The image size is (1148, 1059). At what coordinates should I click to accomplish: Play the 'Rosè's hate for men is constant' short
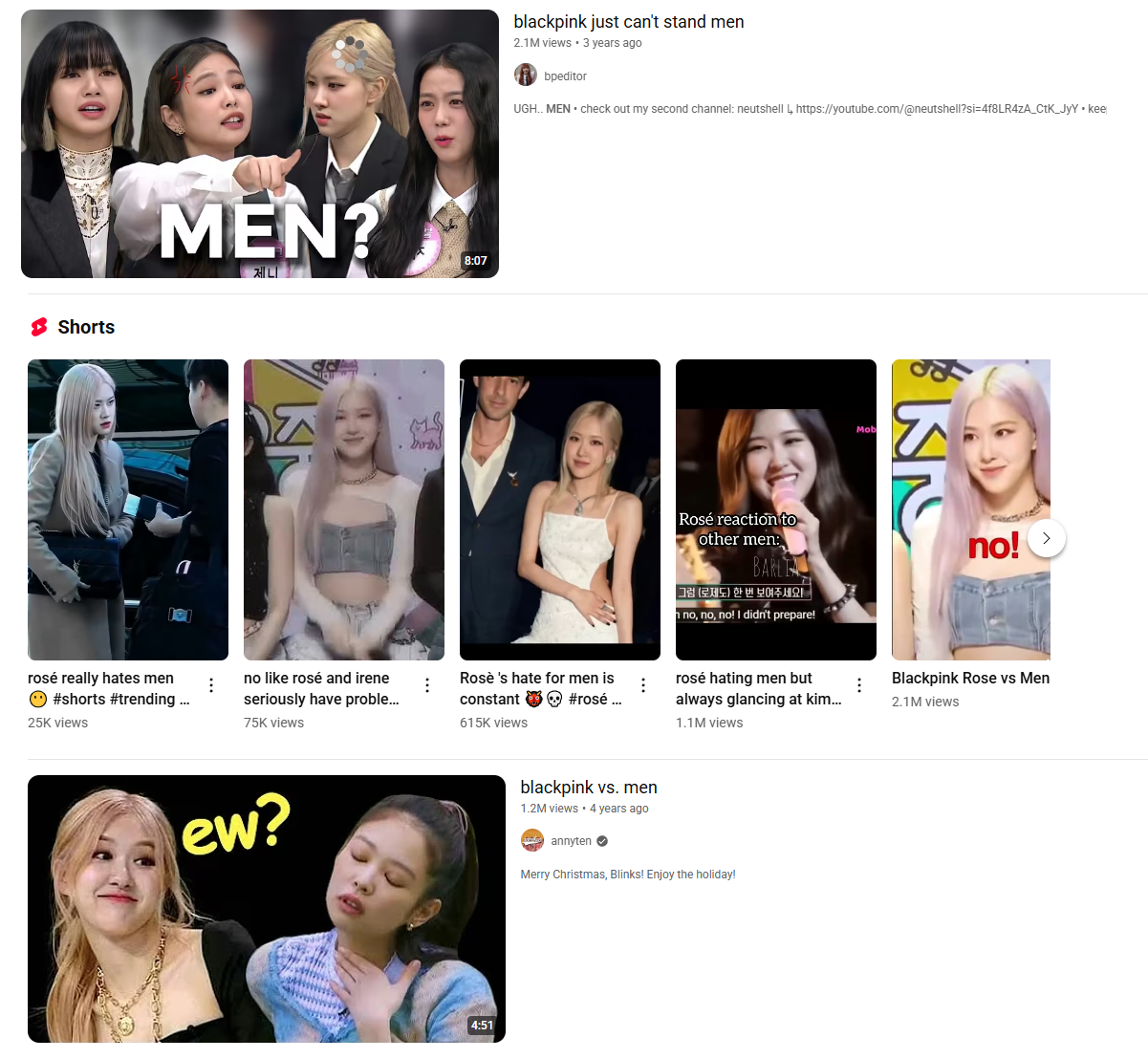click(x=560, y=509)
